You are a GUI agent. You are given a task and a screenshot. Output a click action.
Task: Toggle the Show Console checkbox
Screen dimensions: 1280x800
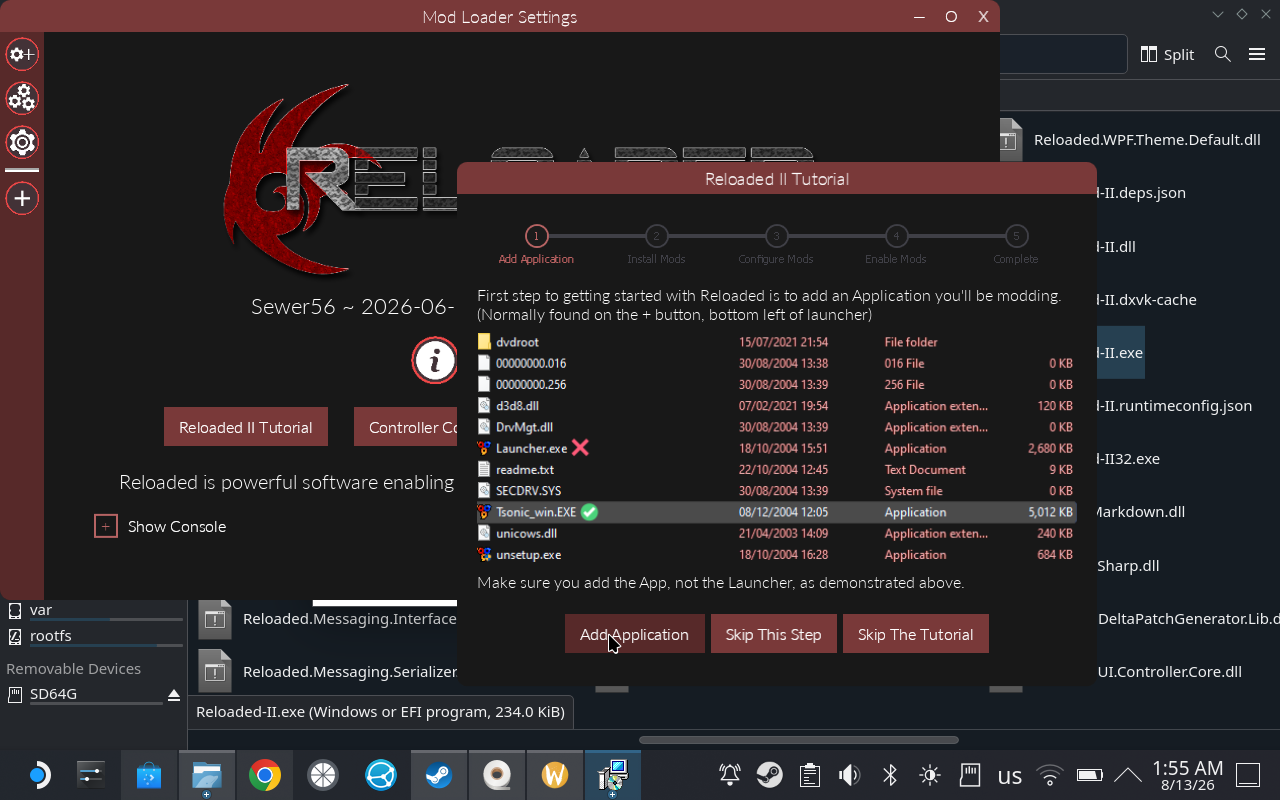[x=106, y=526]
